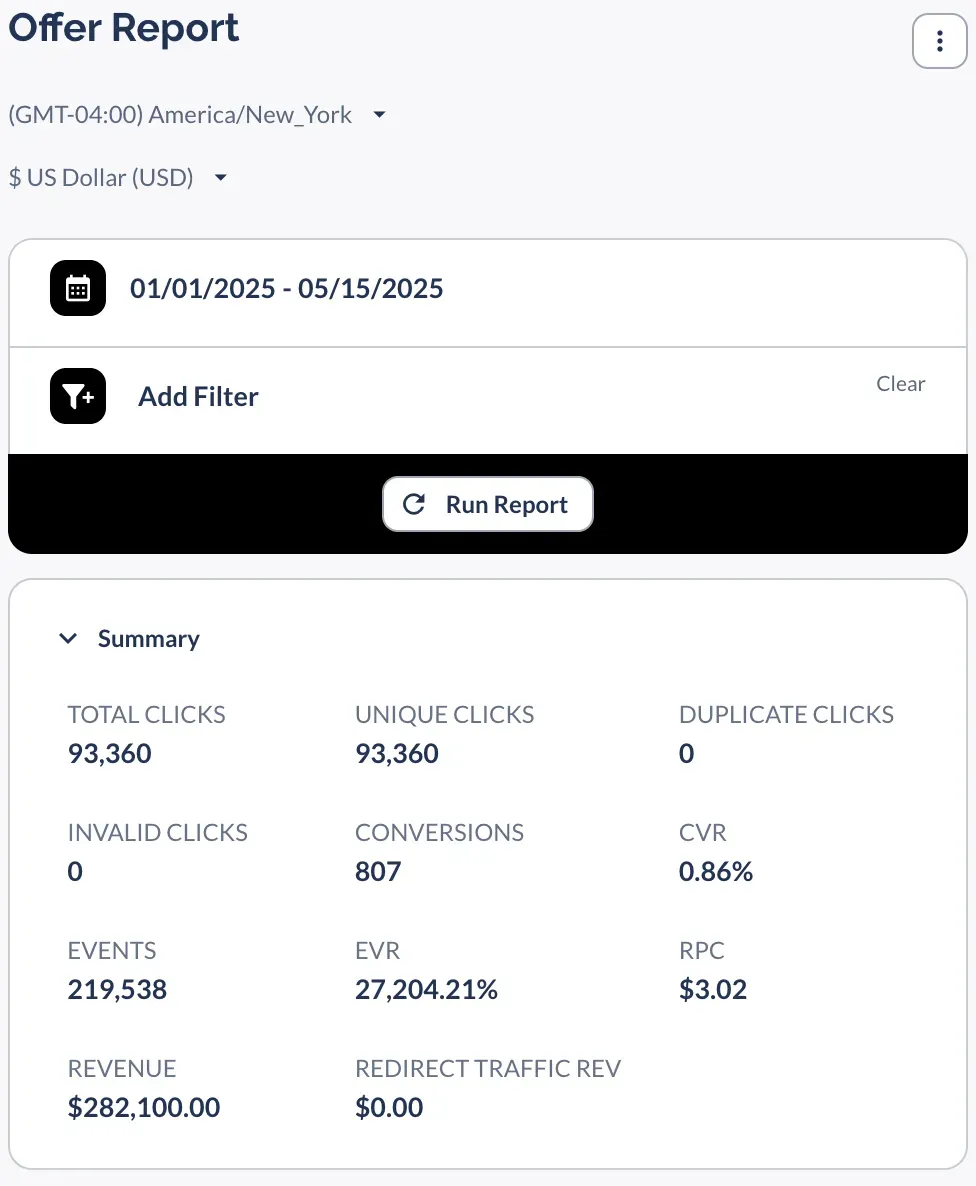The image size is (976, 1186).
Task: Click the 01/01/2025 - 05/15/2025 date range
Action: click(286, 289)
